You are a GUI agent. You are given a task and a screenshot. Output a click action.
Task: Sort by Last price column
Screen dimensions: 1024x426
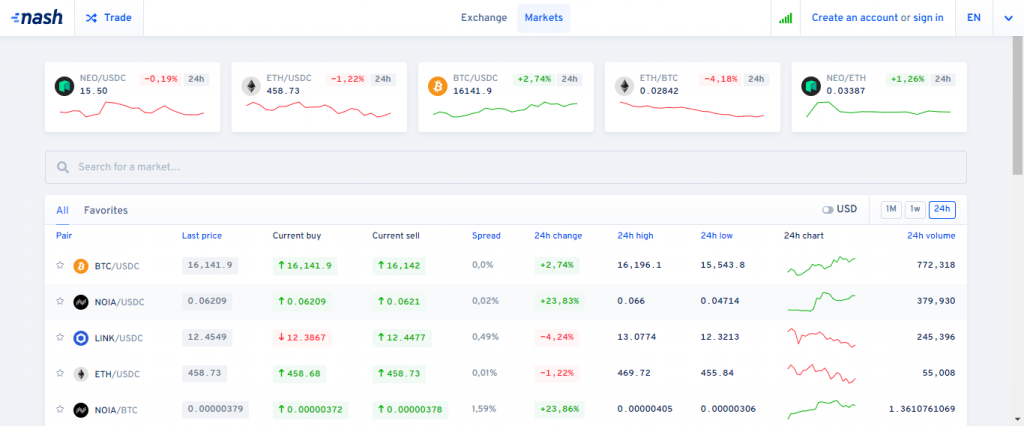point(202,236)
